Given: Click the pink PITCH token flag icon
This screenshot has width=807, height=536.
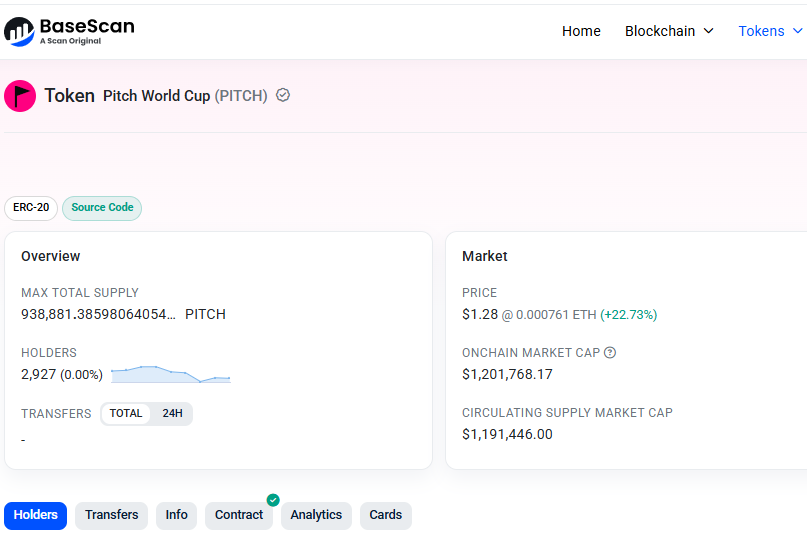Looking at the screenshot, I should [20, 96].
